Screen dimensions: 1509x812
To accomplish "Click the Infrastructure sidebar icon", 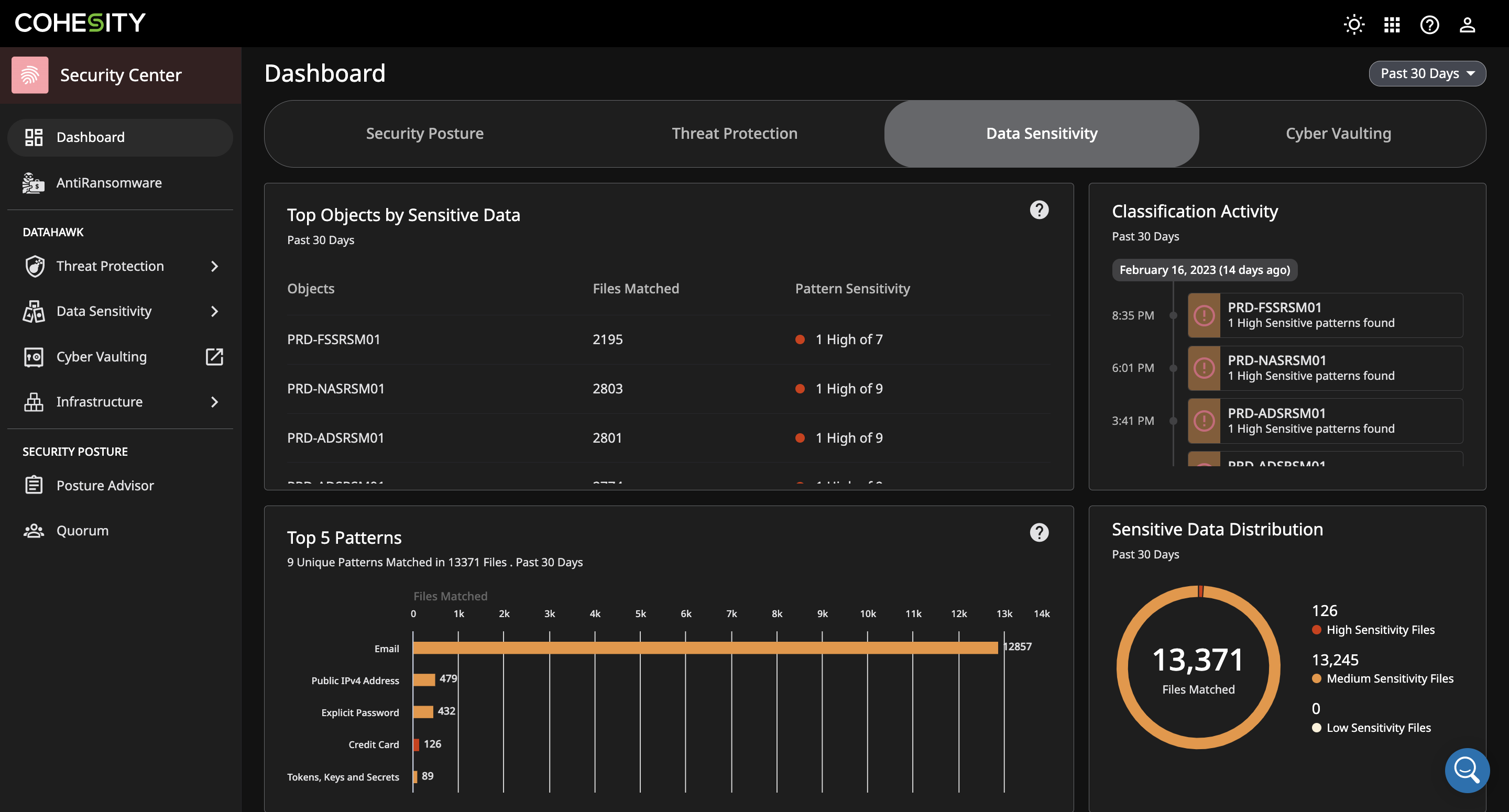I will 34,402.
